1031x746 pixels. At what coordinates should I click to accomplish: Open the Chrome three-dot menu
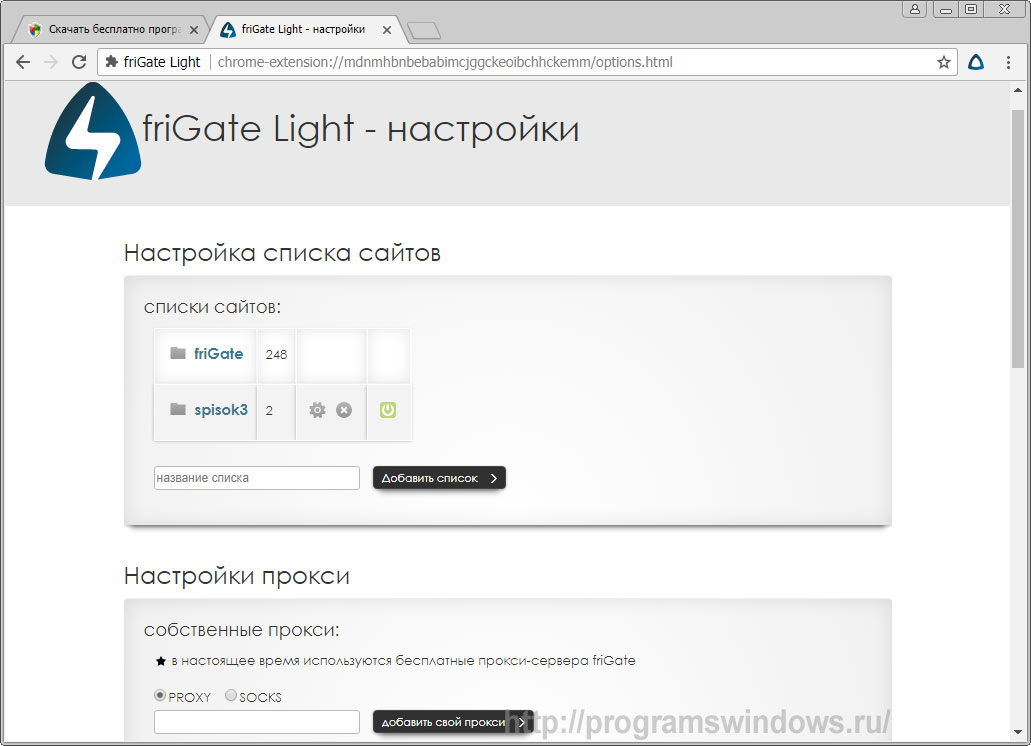(x=1008, y=62)
